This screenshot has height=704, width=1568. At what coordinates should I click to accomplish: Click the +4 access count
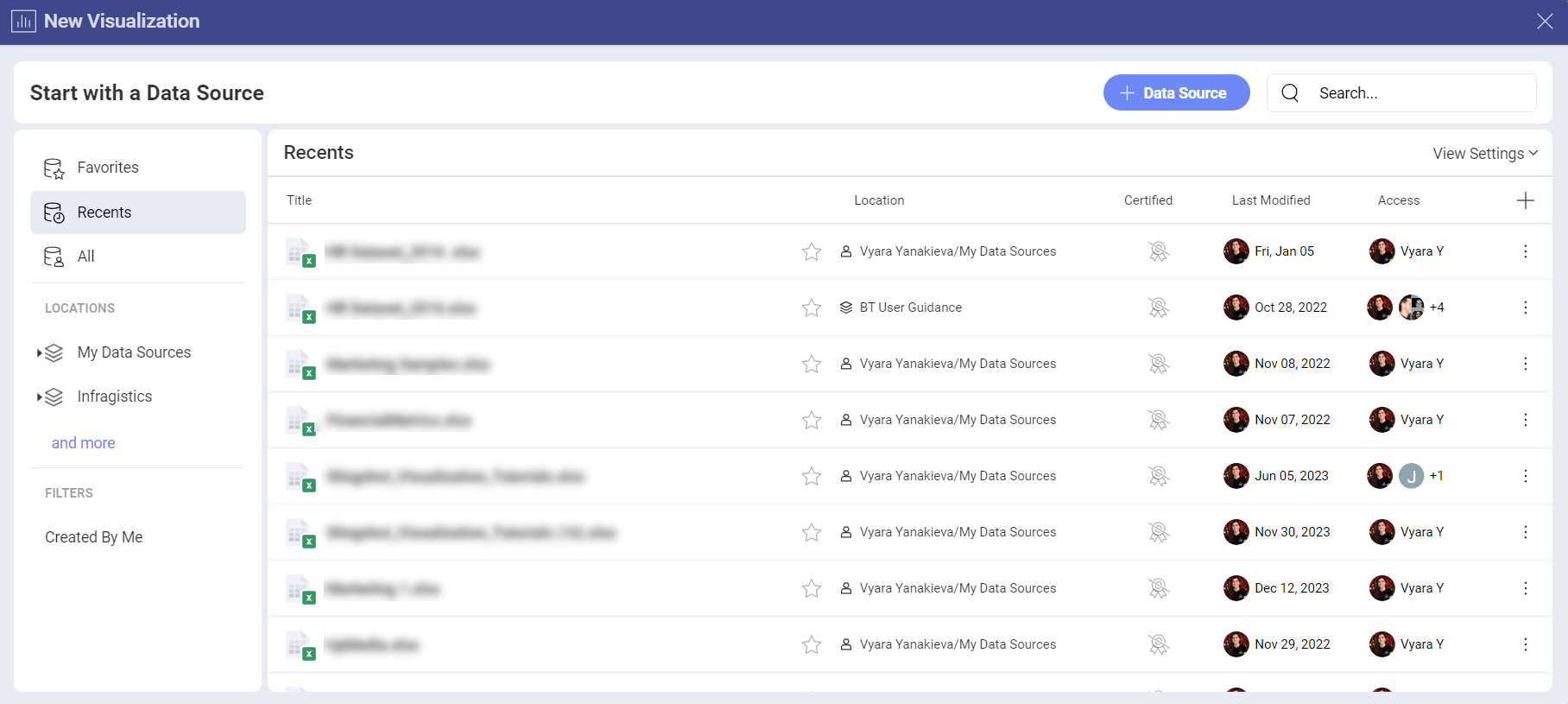click(1437, 308)
